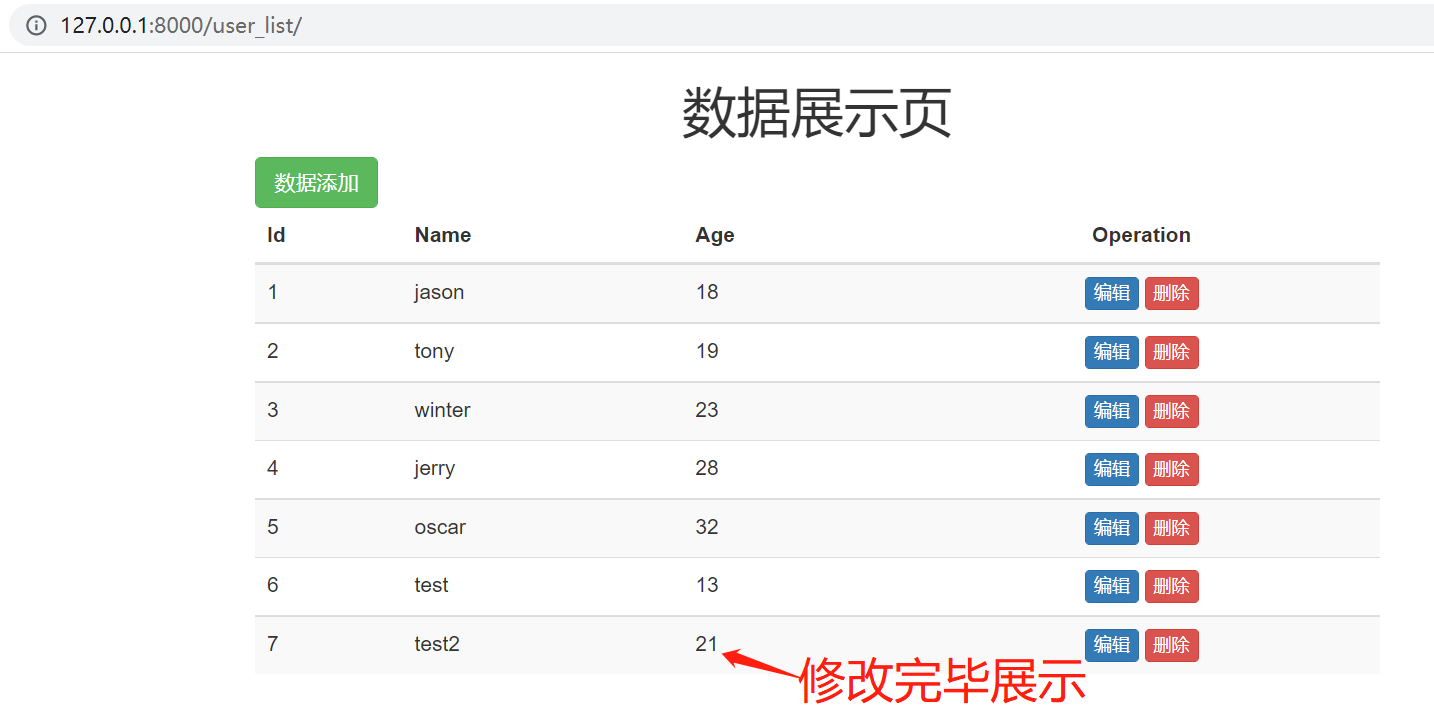Hit 删除 beside the test row
The height and width of the screenshot is (719, 1434).
[x=1171, y=586]
